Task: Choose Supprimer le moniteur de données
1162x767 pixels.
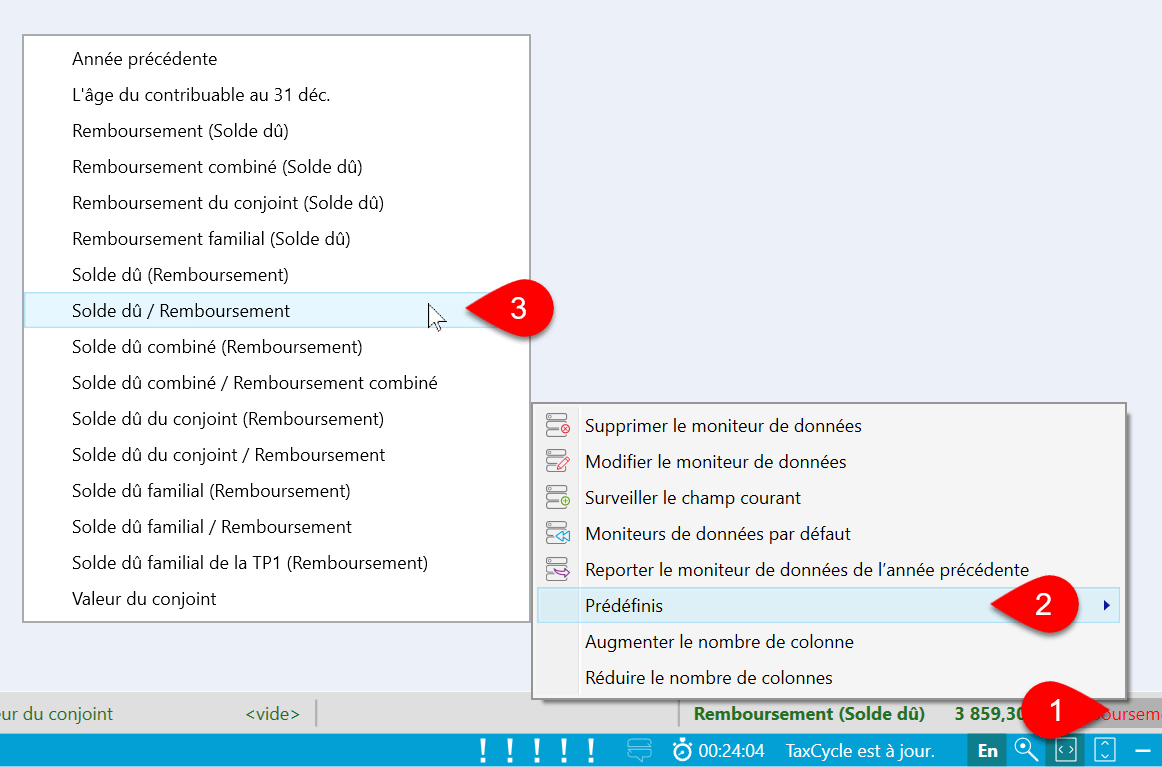Action: (830, 426)
